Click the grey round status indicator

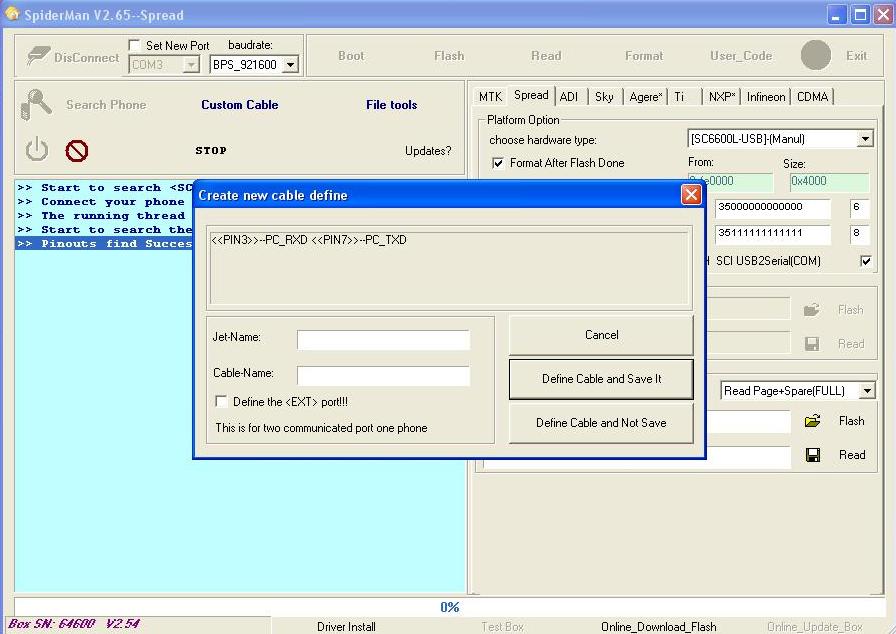(x=815, y=55)
